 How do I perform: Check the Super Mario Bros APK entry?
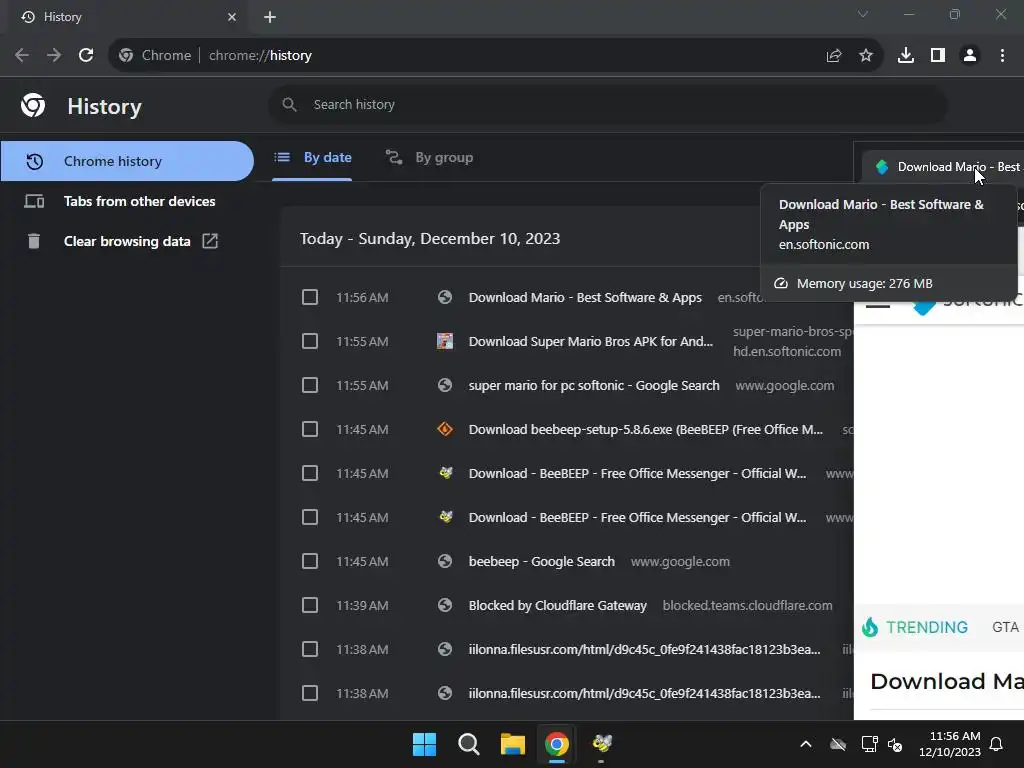pos(310,341)
